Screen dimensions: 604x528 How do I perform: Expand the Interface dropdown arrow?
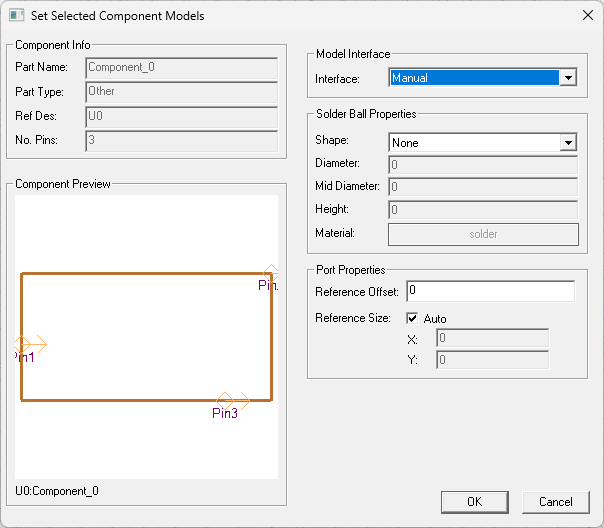coord(568,78)
